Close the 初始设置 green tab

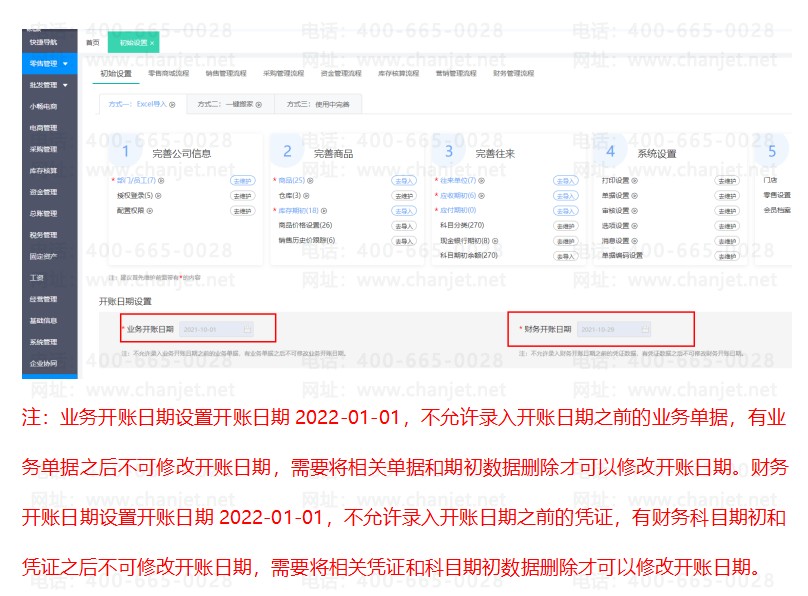point(152,43)
